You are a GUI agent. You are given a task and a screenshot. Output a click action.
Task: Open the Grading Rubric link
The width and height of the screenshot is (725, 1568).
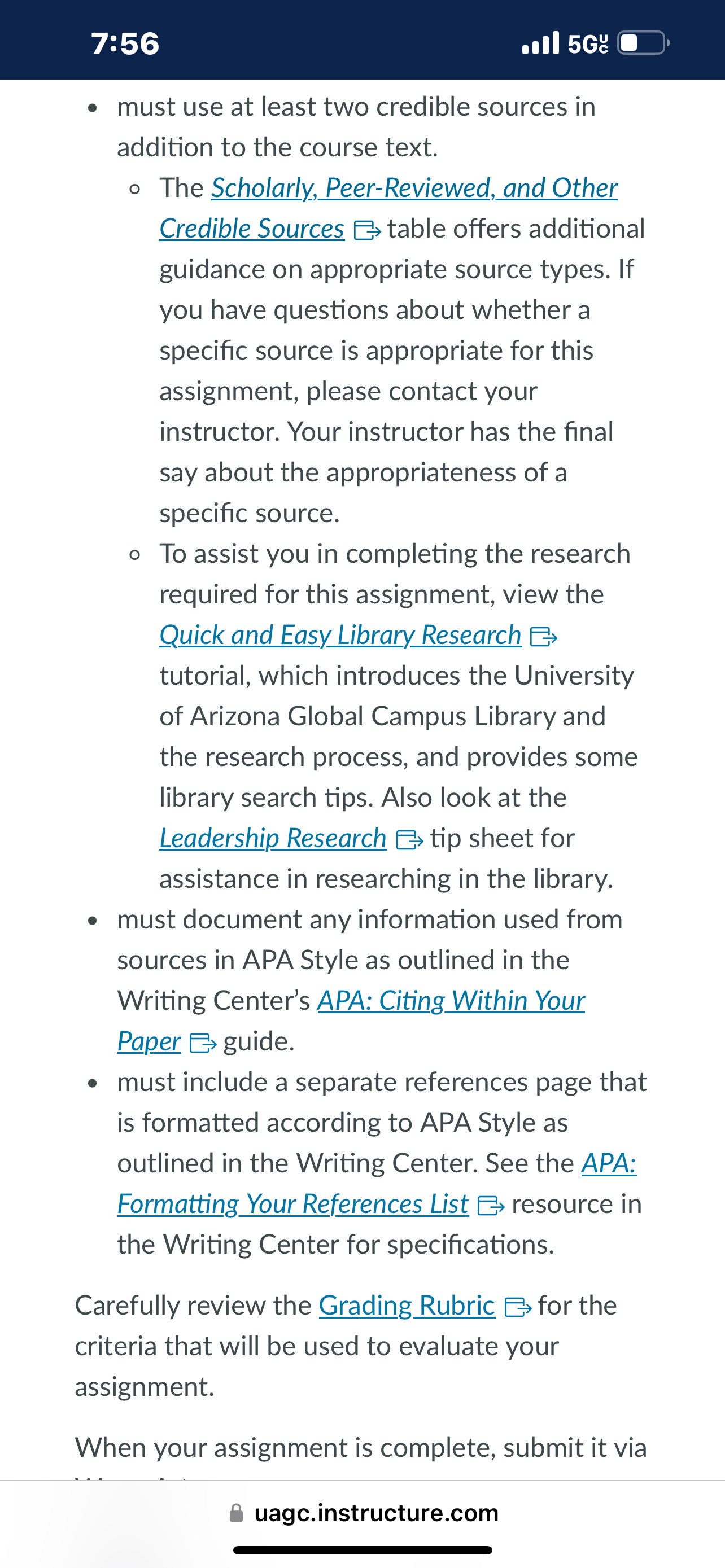(407, 1306)
